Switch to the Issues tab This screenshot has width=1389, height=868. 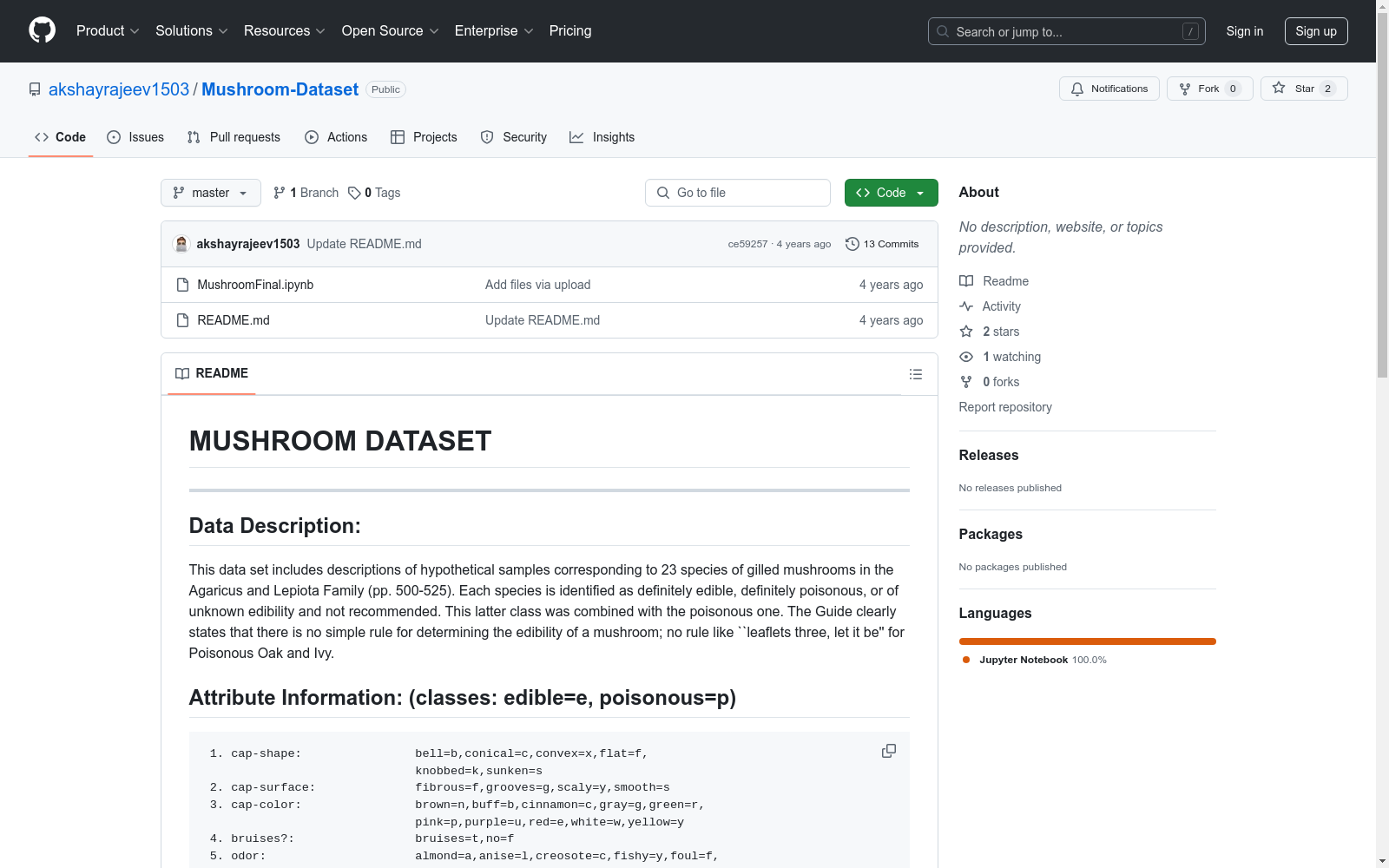[135, 137]
